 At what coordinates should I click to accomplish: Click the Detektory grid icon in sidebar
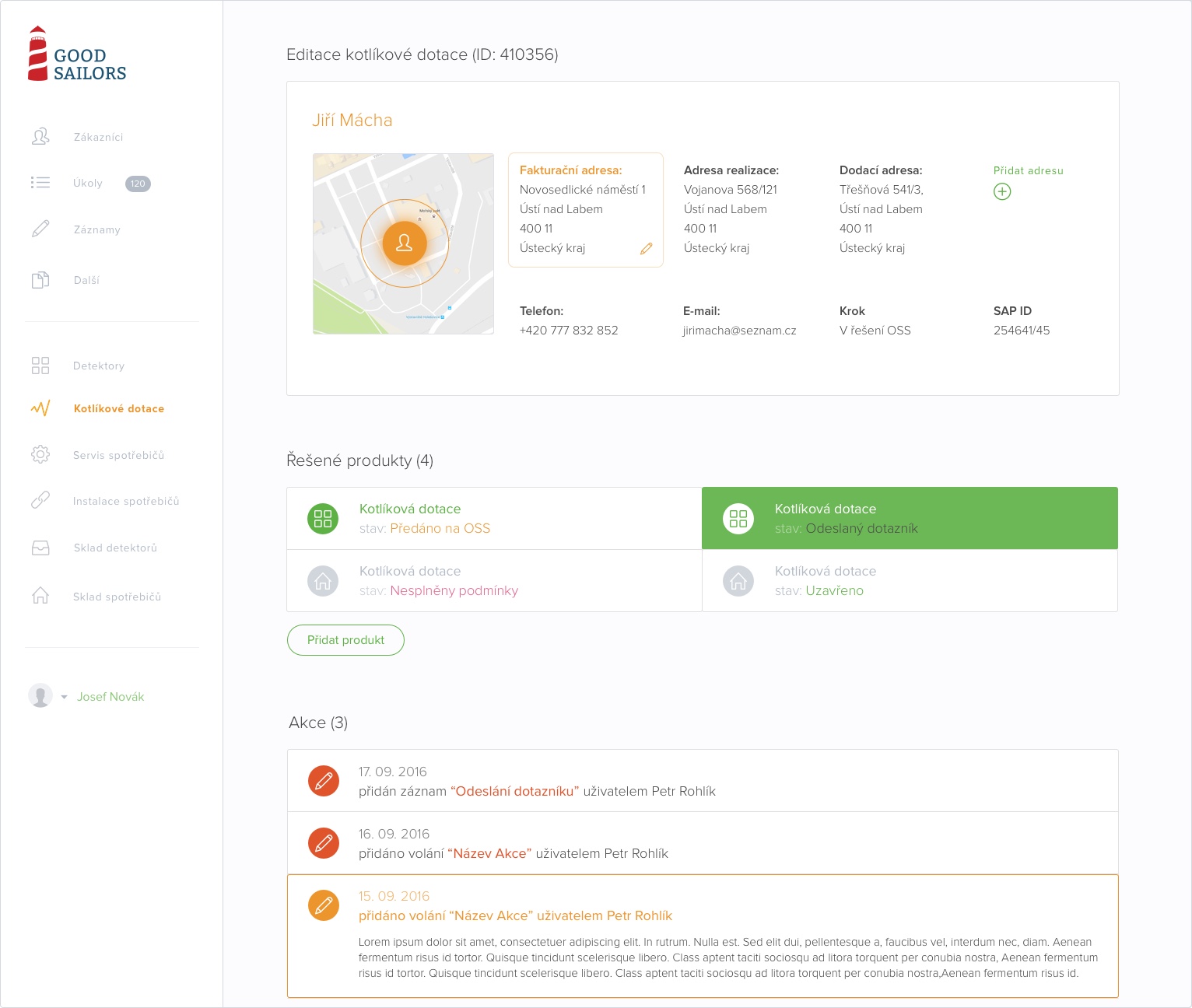click(40, 366)
